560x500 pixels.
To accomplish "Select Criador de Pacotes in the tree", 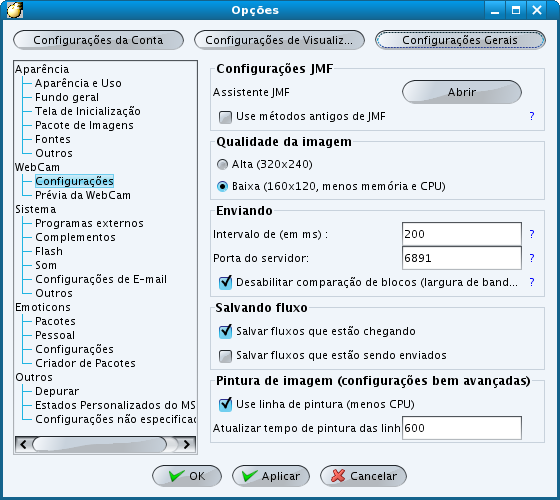I will 85,363.
